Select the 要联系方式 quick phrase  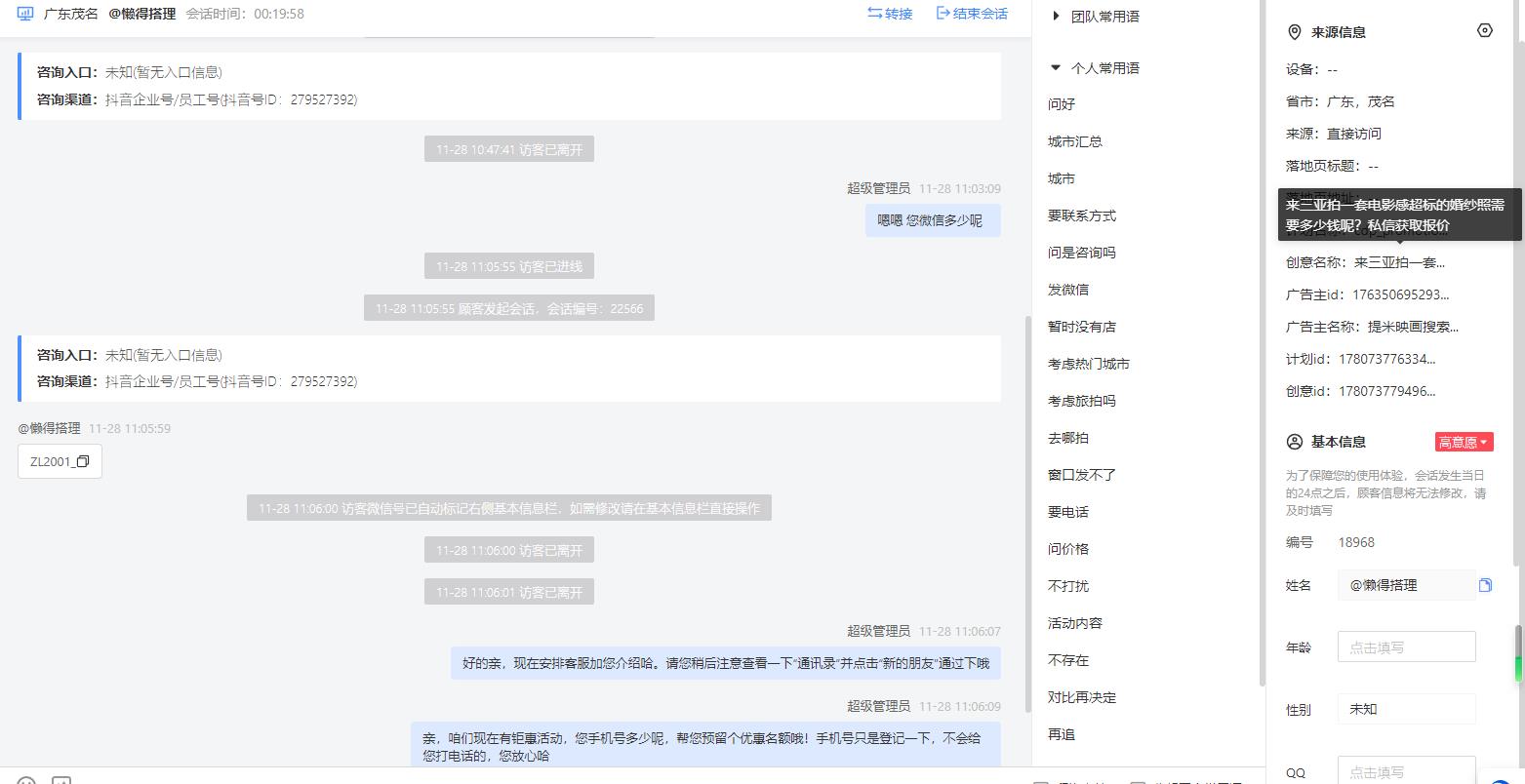pos(1082,216)
